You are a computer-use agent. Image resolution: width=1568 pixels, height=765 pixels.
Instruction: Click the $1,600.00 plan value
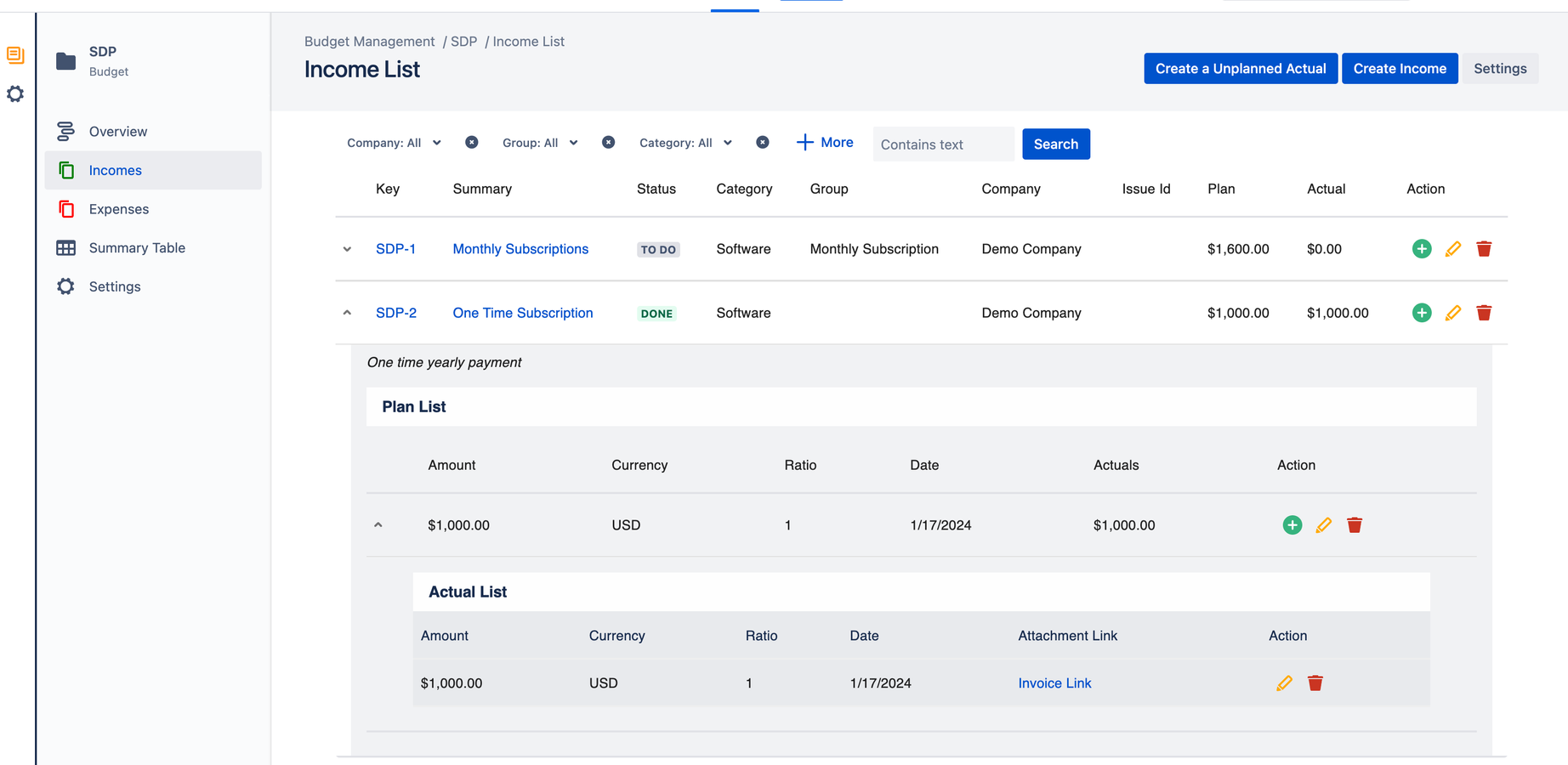tap(1238, 249)
